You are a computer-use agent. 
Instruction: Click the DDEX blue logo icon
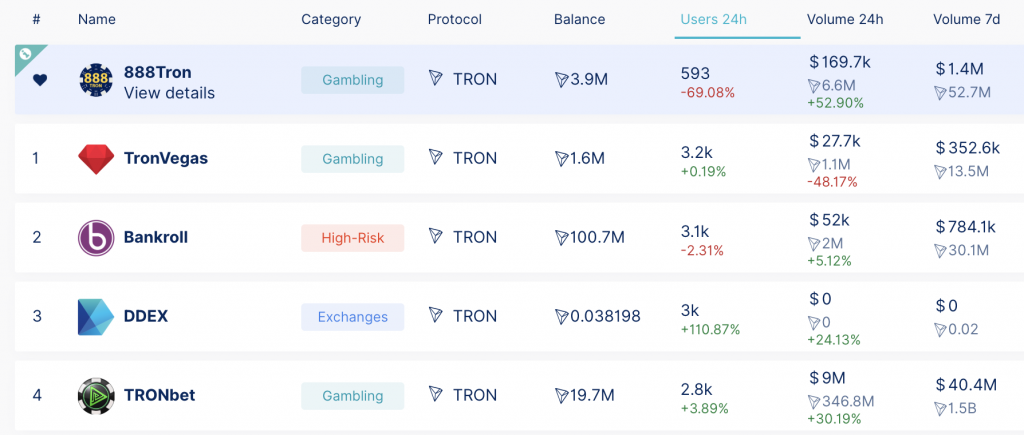pos(96,316)
